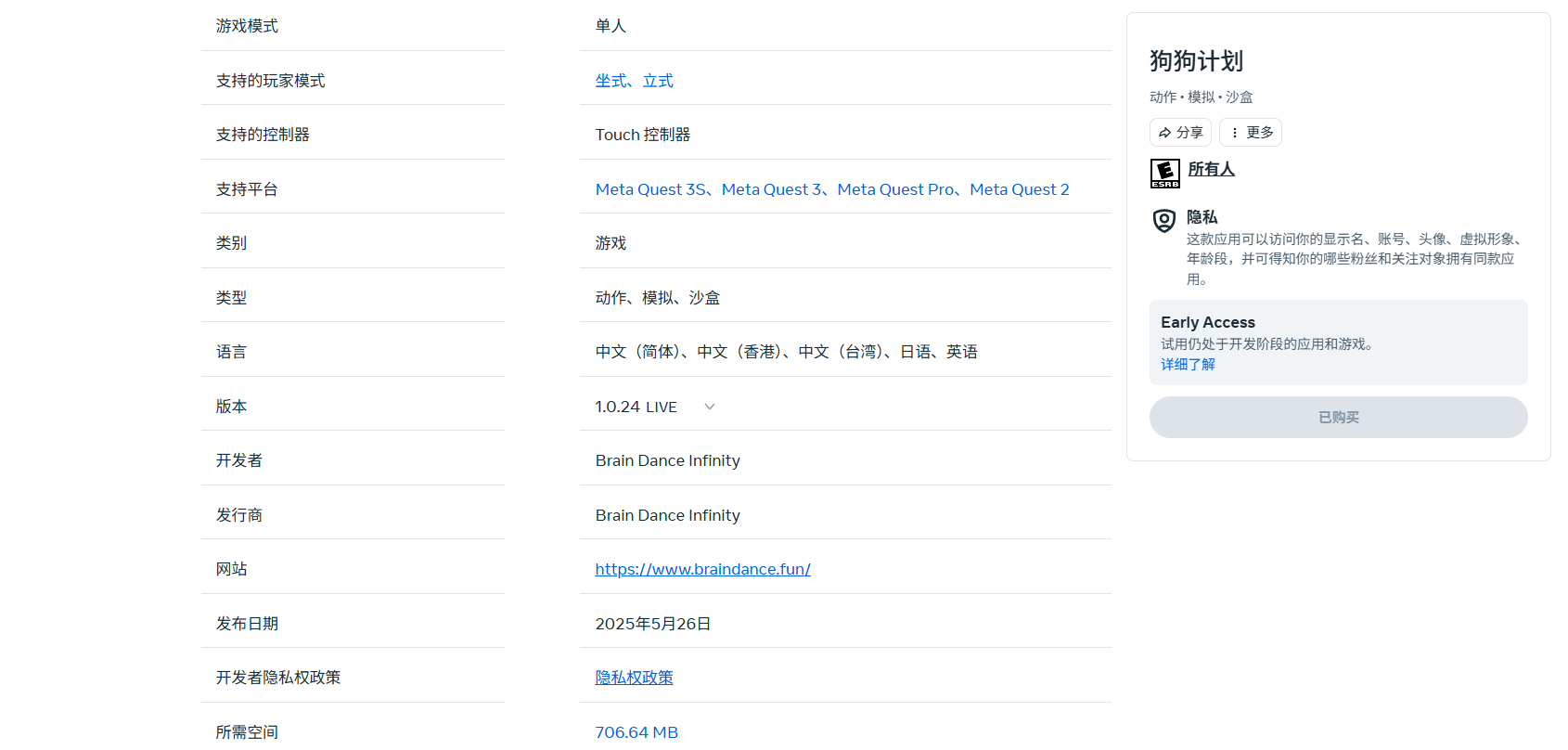Click the 发行商 row label
The height and width of the screenshot is (750, 1568).
pos(238,515)
